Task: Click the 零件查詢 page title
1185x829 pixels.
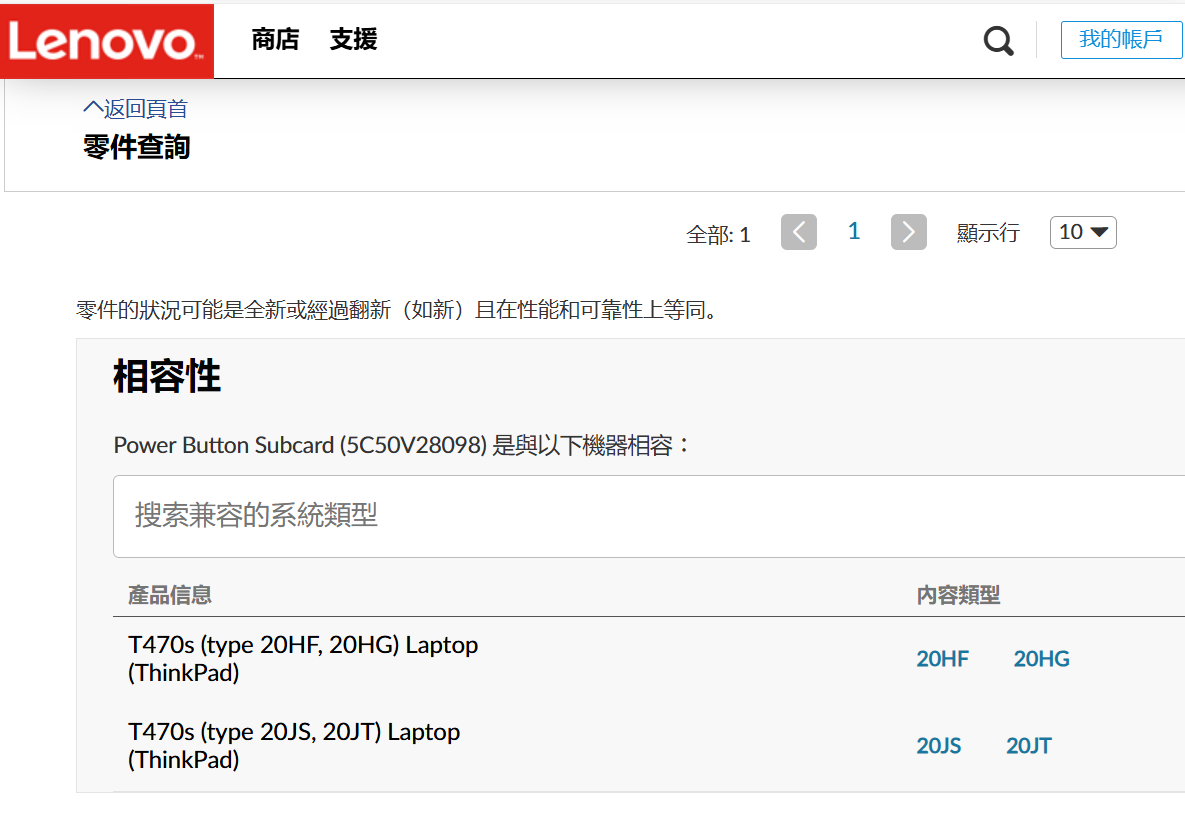Action: tap(137, 147)
